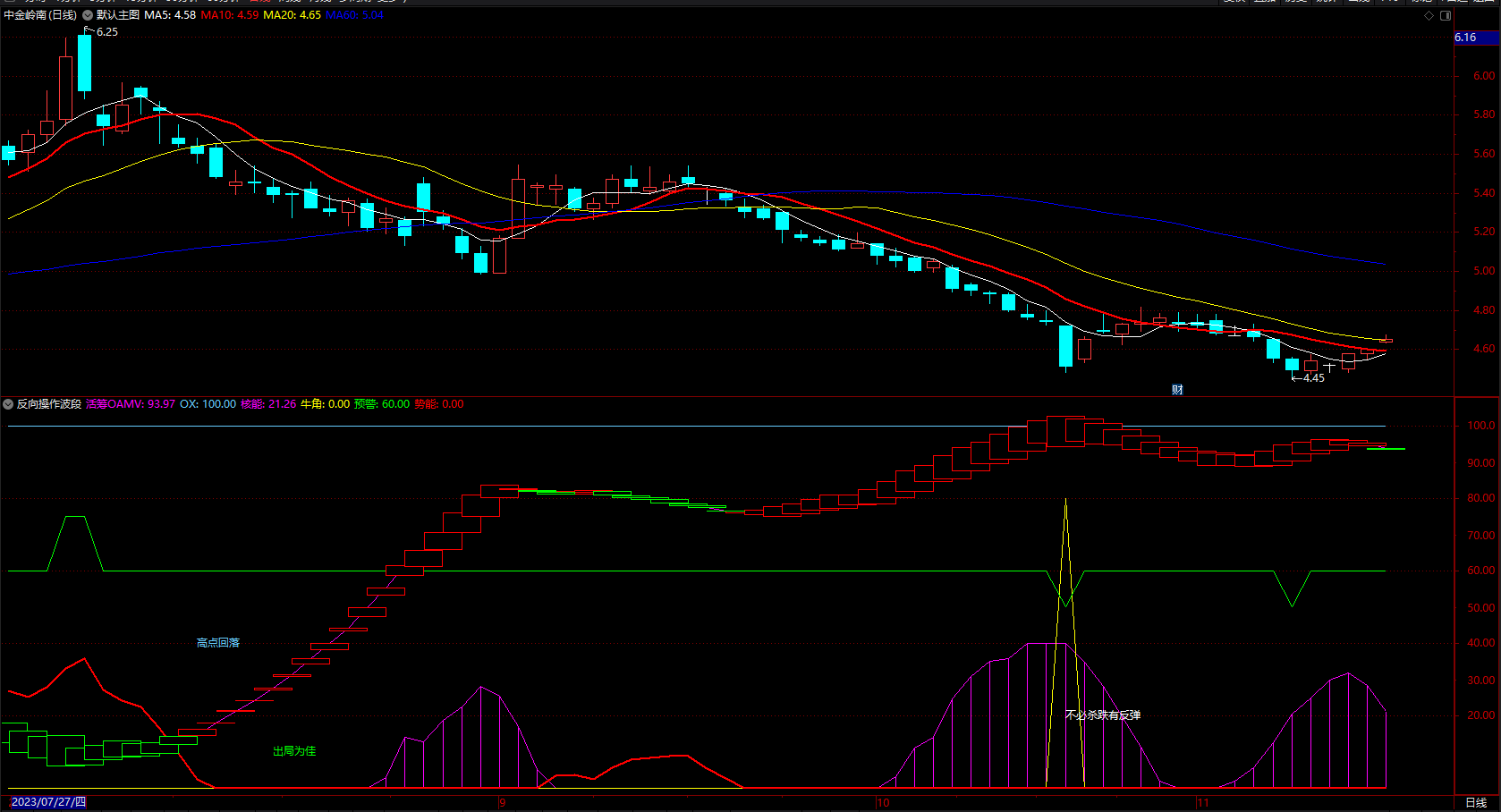This screenshot has height=812, width=1501.
Task: Select the 日线 period label at bottom-right
Action: click(x=1475, y=802)
